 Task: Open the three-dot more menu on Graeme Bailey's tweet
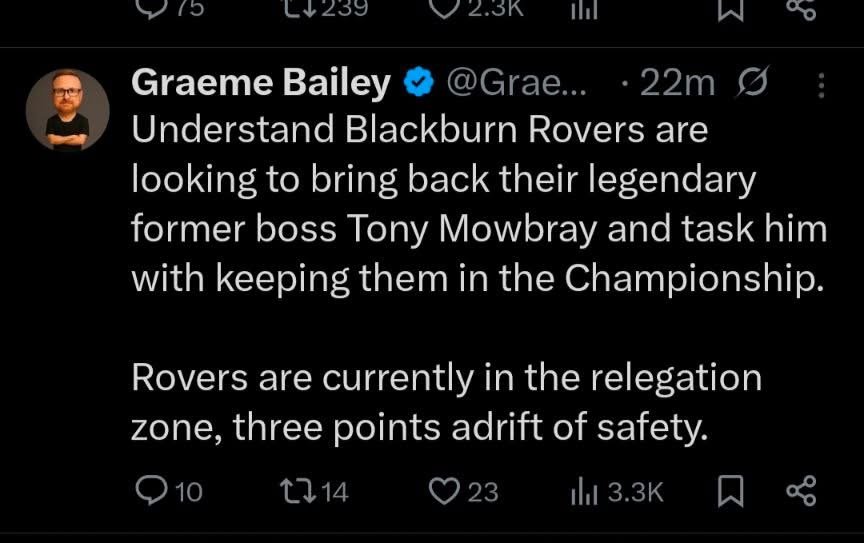[822, 85]
